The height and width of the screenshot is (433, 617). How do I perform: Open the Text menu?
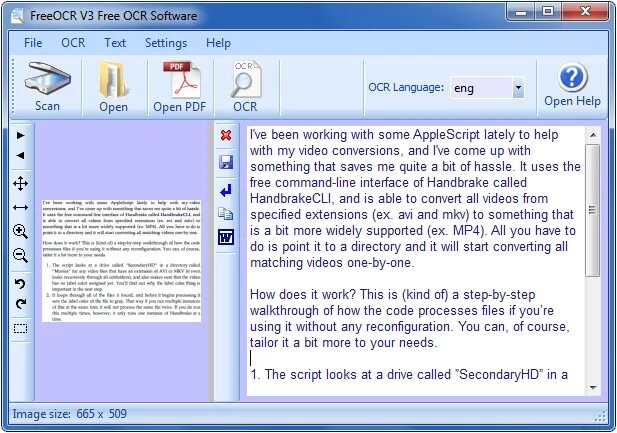115,43
